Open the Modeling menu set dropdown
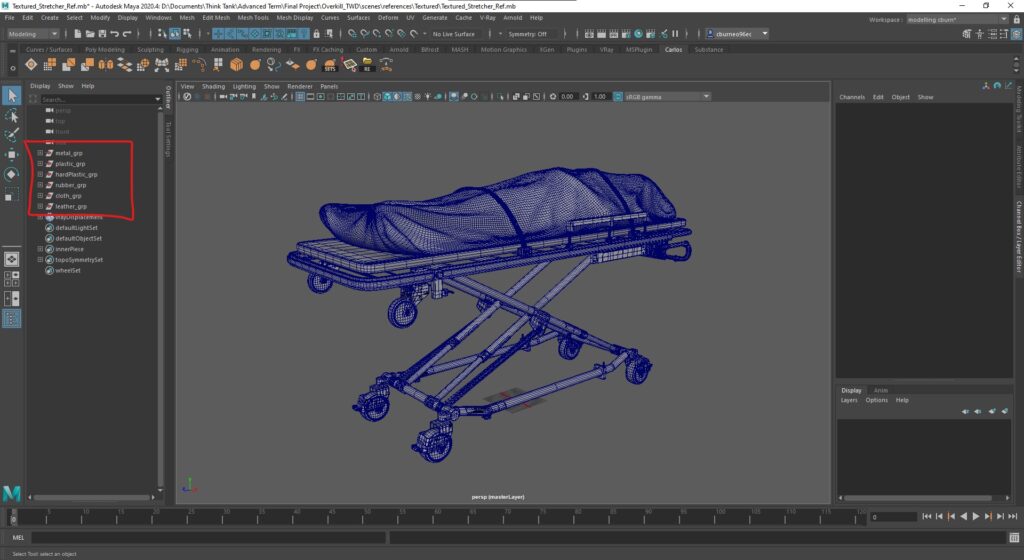 (33, 33)
